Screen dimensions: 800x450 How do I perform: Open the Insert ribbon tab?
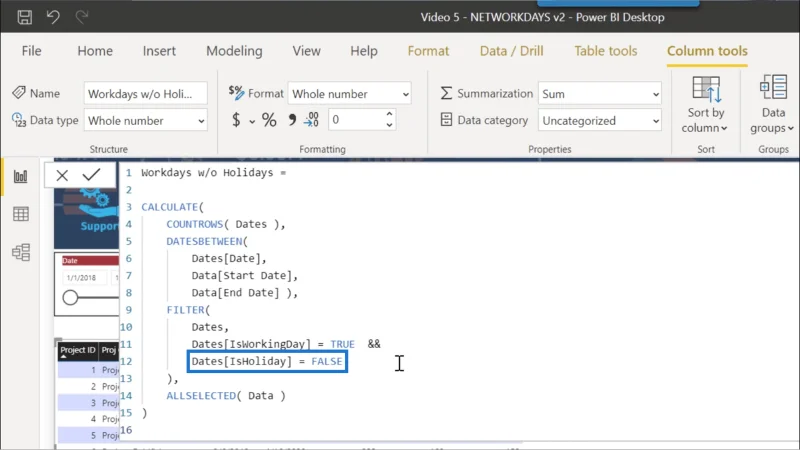click(x=159, y=51)
